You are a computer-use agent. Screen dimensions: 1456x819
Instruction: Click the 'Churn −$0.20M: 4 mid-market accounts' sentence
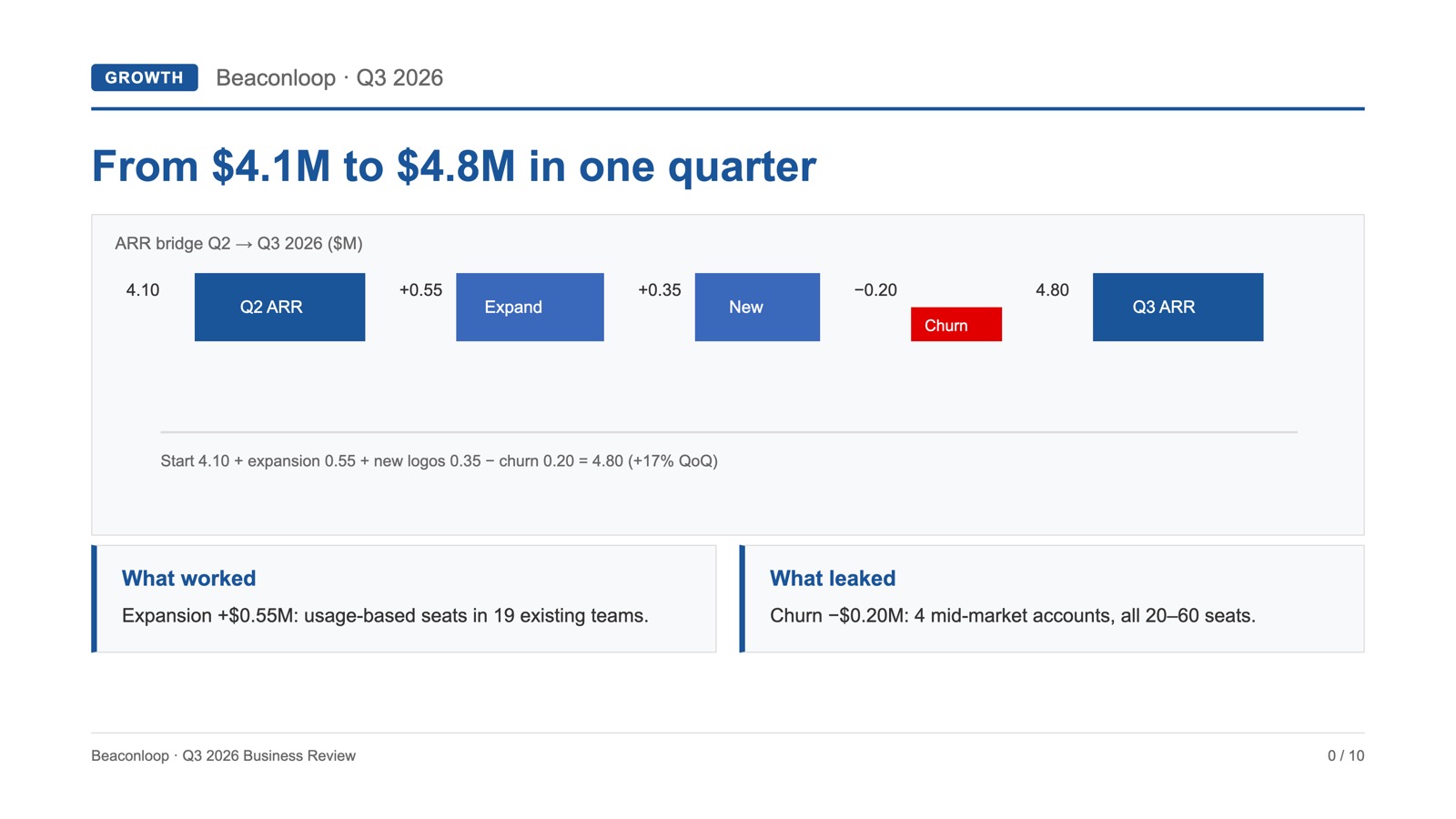[1013, 616]
